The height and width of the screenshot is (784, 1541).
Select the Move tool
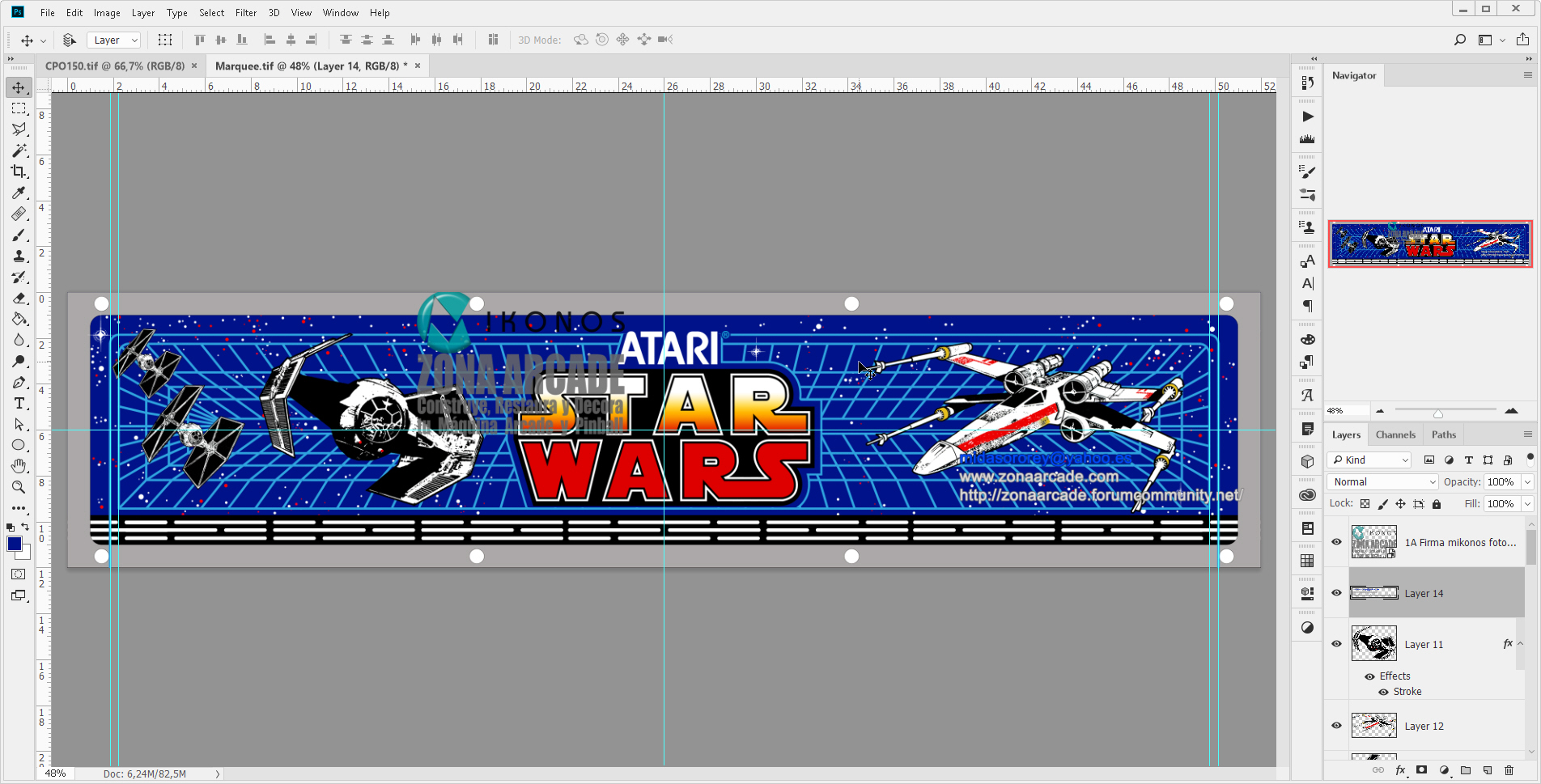point(19,87)
